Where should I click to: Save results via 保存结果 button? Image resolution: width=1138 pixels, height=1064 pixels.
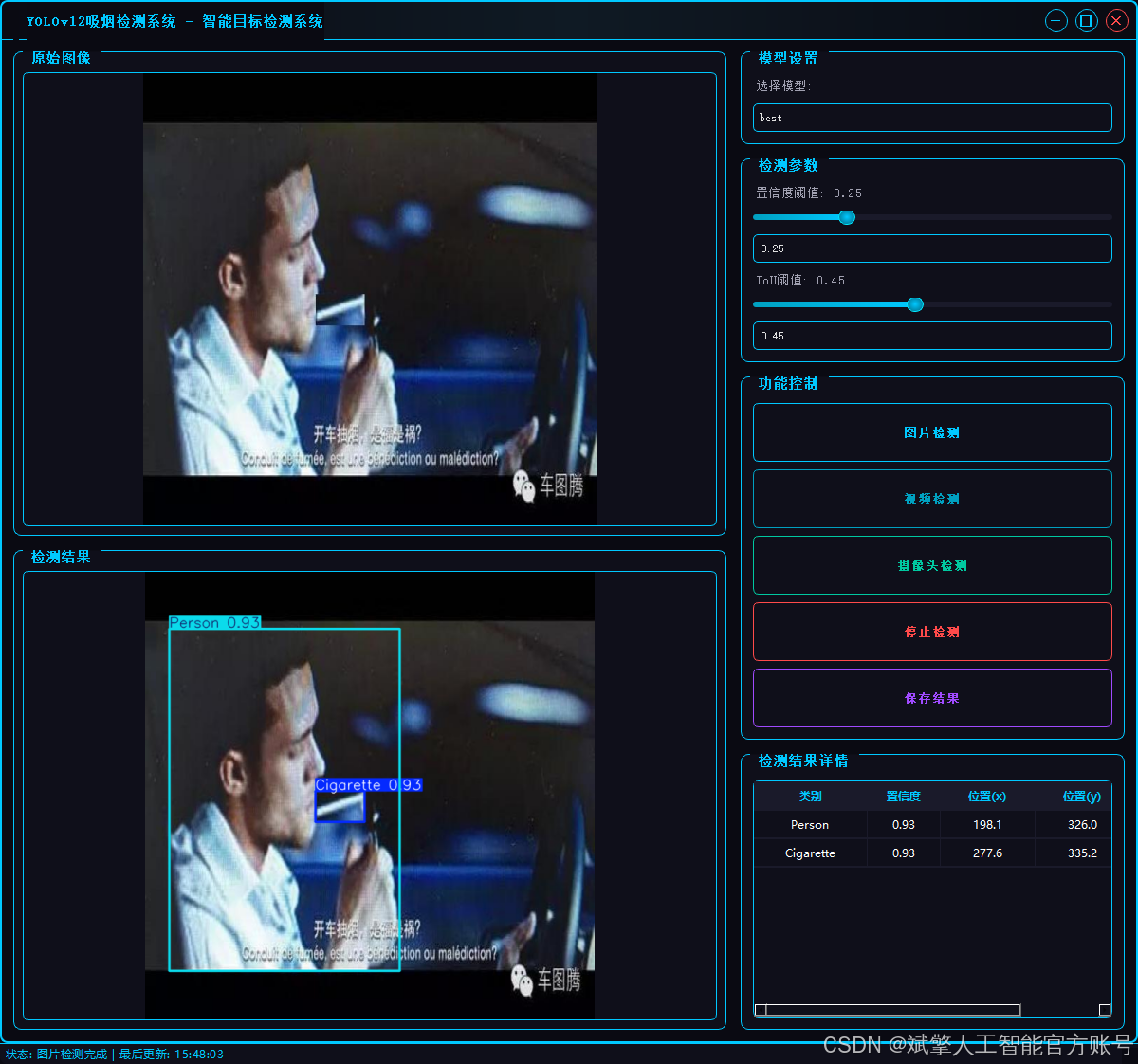[x=932, y=698]
